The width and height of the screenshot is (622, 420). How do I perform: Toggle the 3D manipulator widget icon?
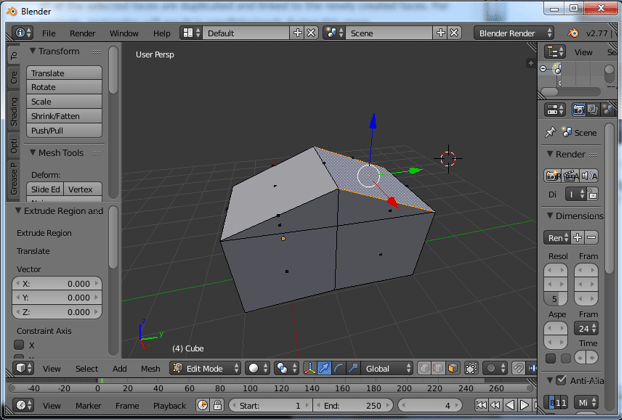pos(310,368)
